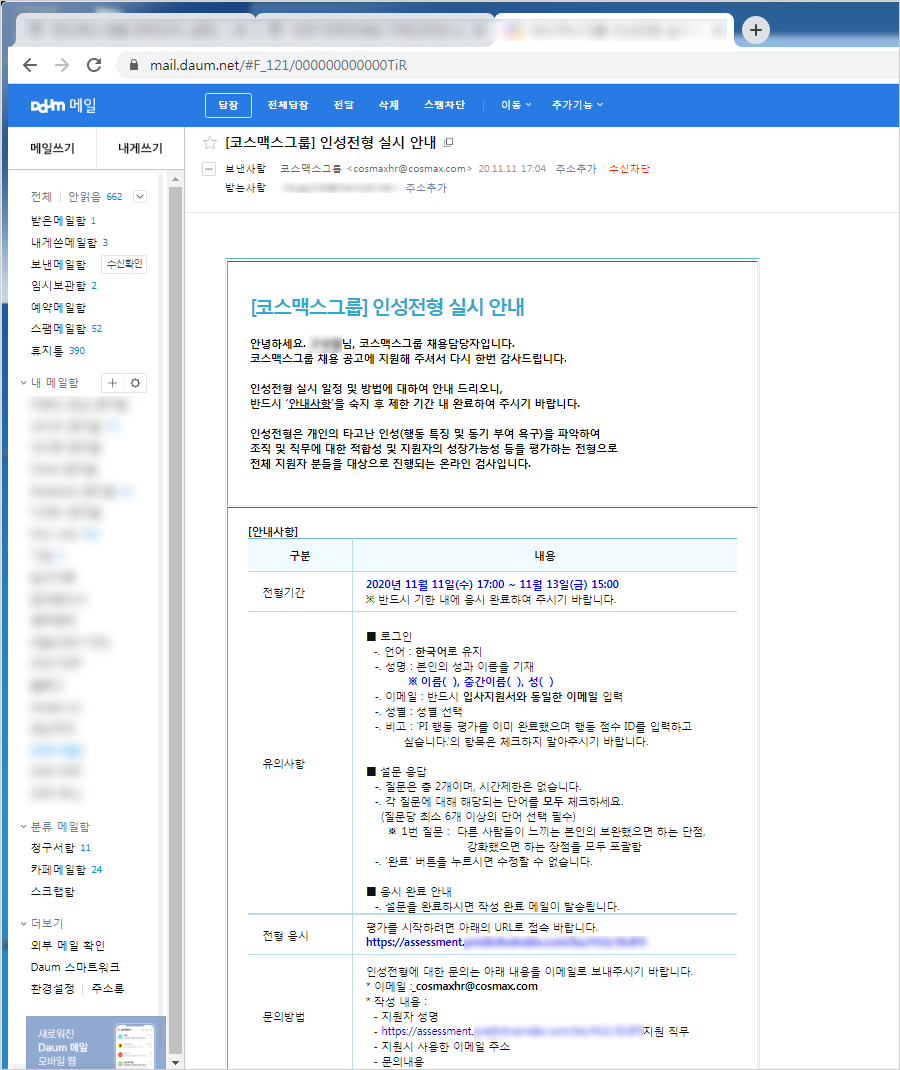Click the cosmaxhr@cosmax.com email in 문의방법

tap(476, 986)
